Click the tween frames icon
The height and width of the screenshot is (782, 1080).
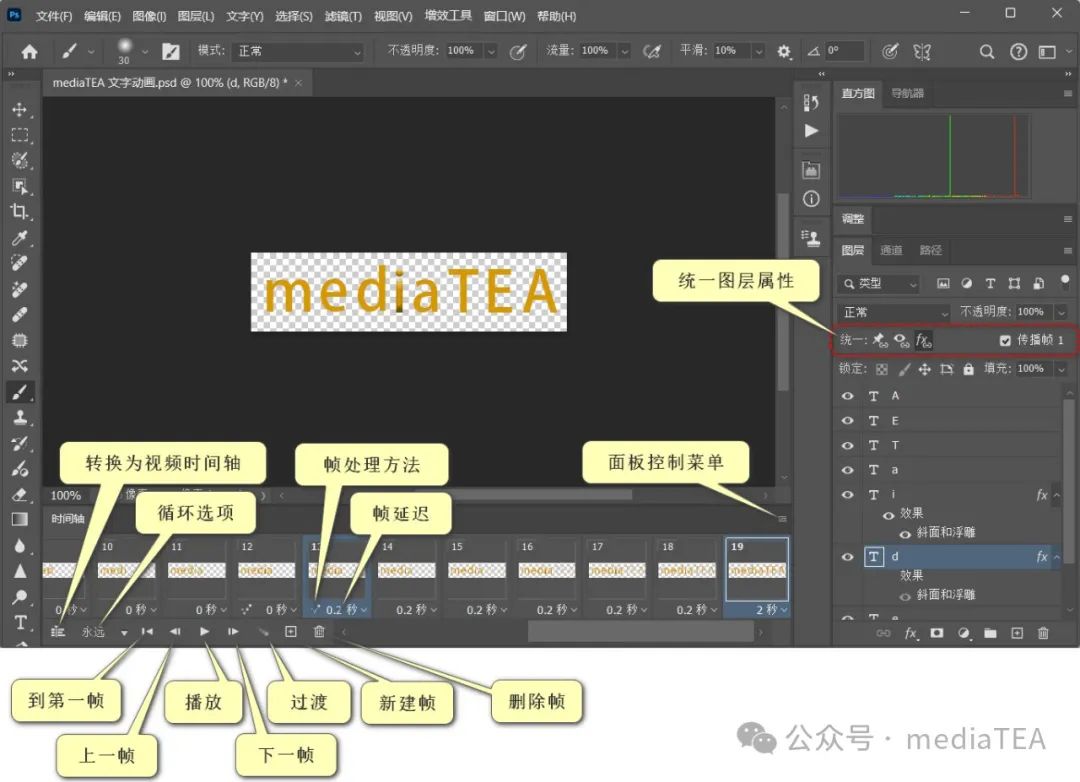262,631
